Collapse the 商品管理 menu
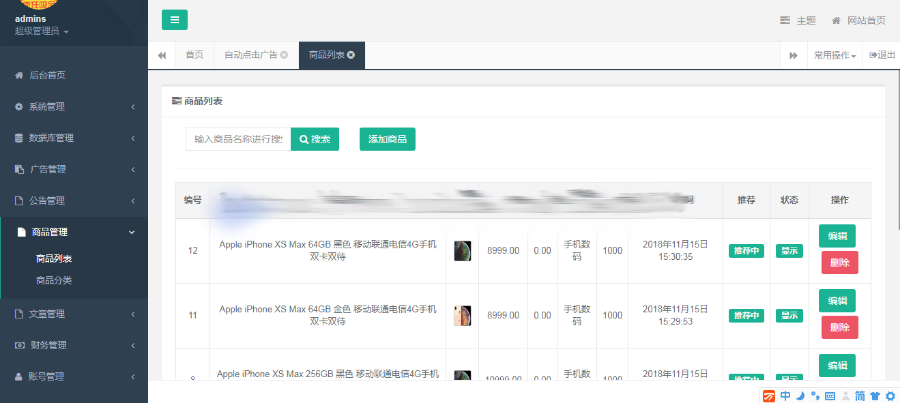The width and height of the screenshot is (900, 403). pos(73,232)
